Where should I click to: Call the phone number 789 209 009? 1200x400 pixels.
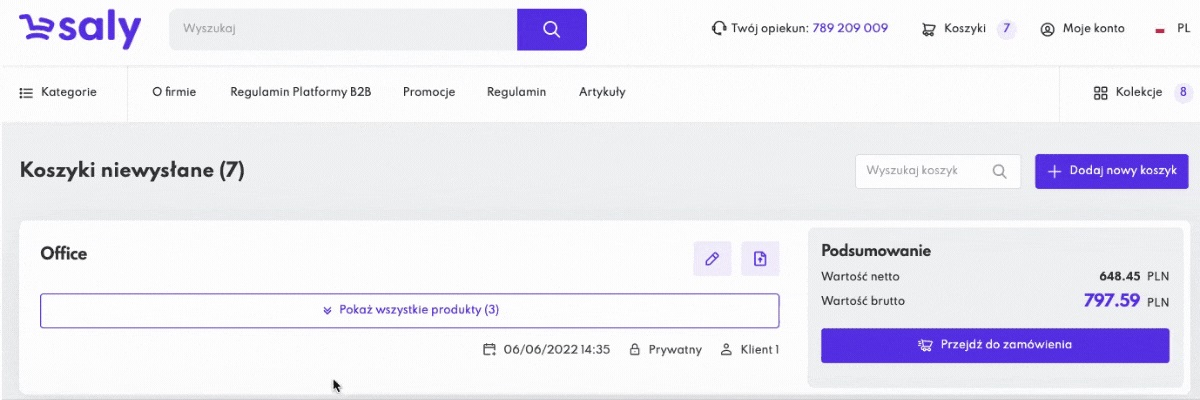click(849, 29)
